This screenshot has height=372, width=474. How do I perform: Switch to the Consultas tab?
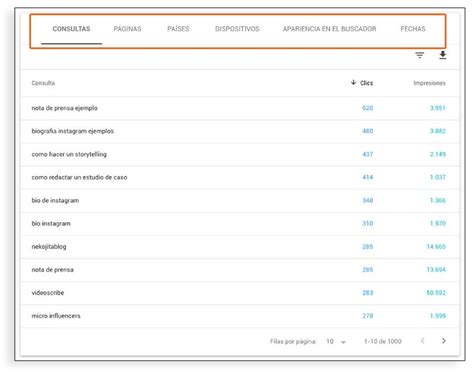71,29
